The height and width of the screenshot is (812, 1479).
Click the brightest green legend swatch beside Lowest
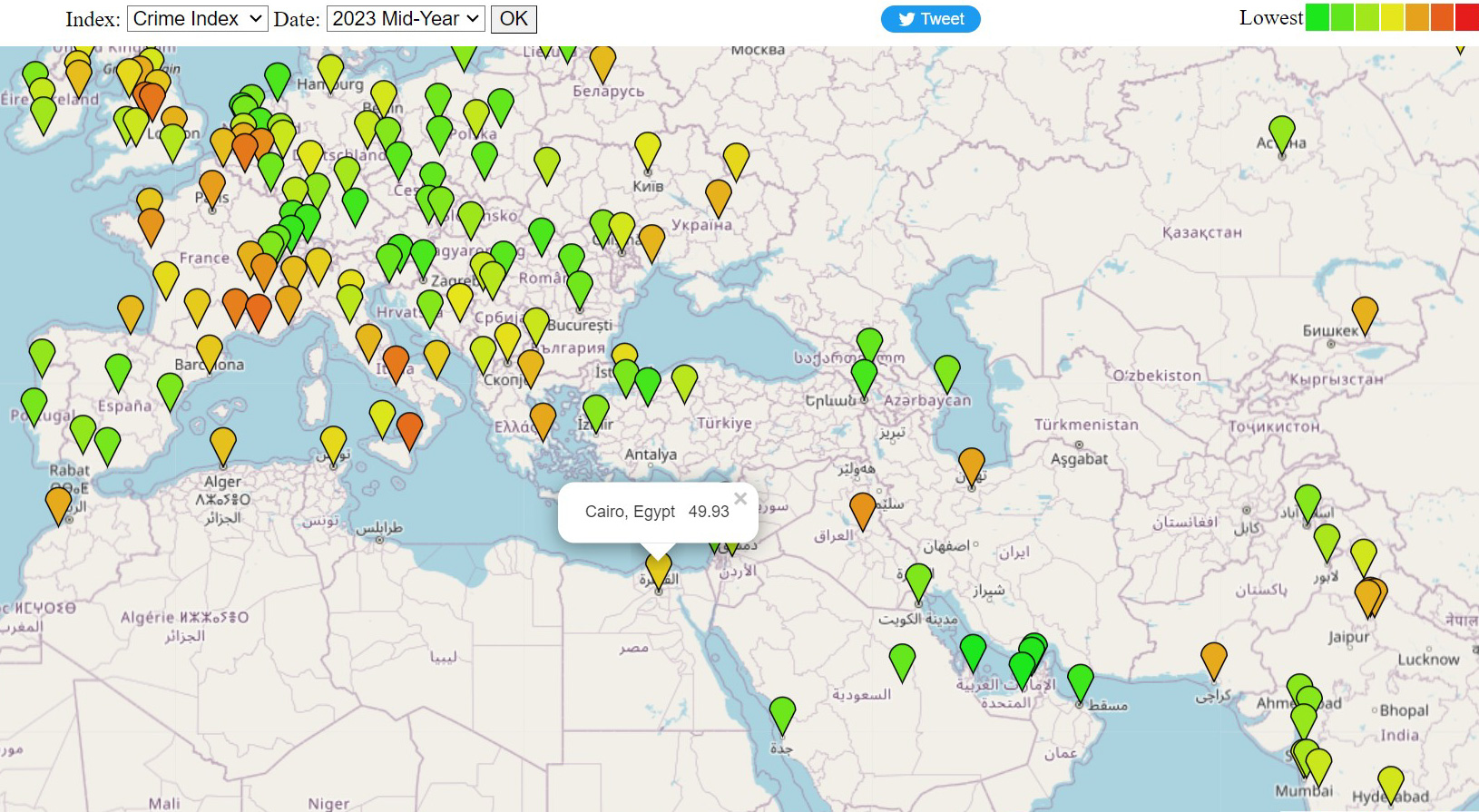[x=1317, y=17]
